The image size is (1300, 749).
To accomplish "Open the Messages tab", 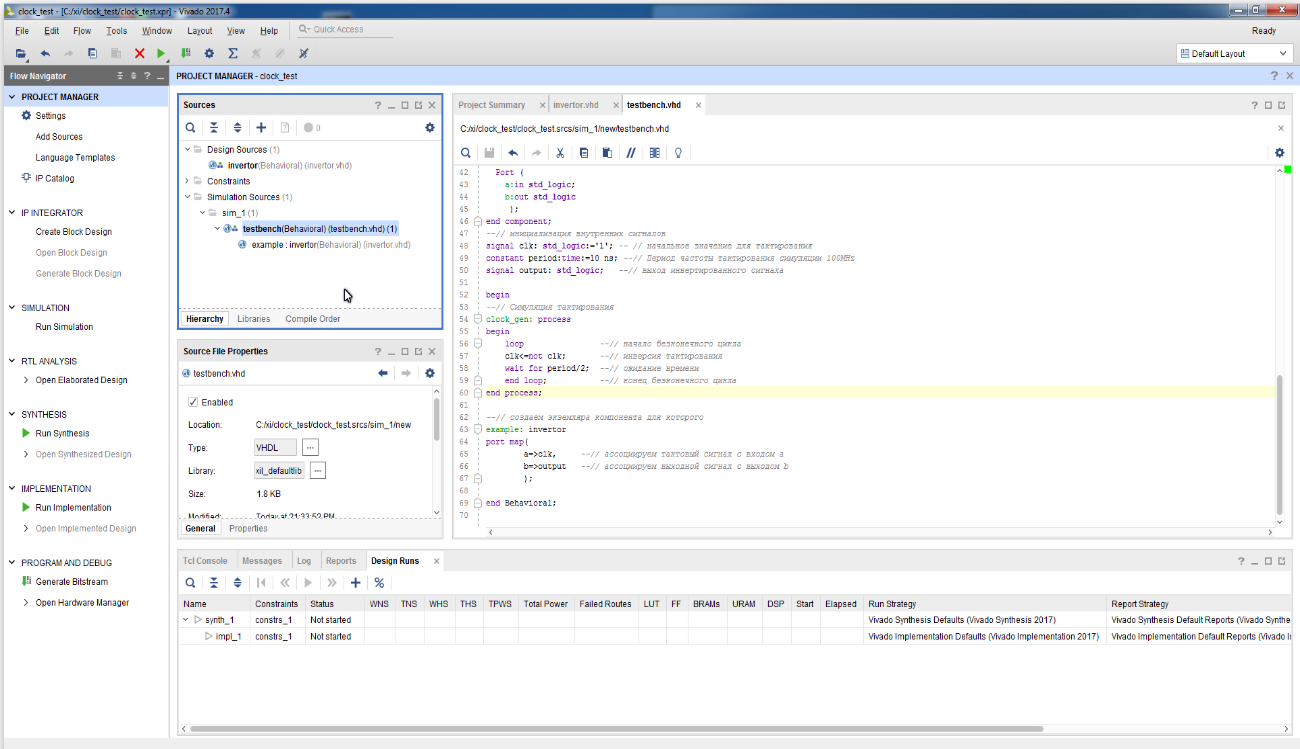I will (x=262, y=561).
